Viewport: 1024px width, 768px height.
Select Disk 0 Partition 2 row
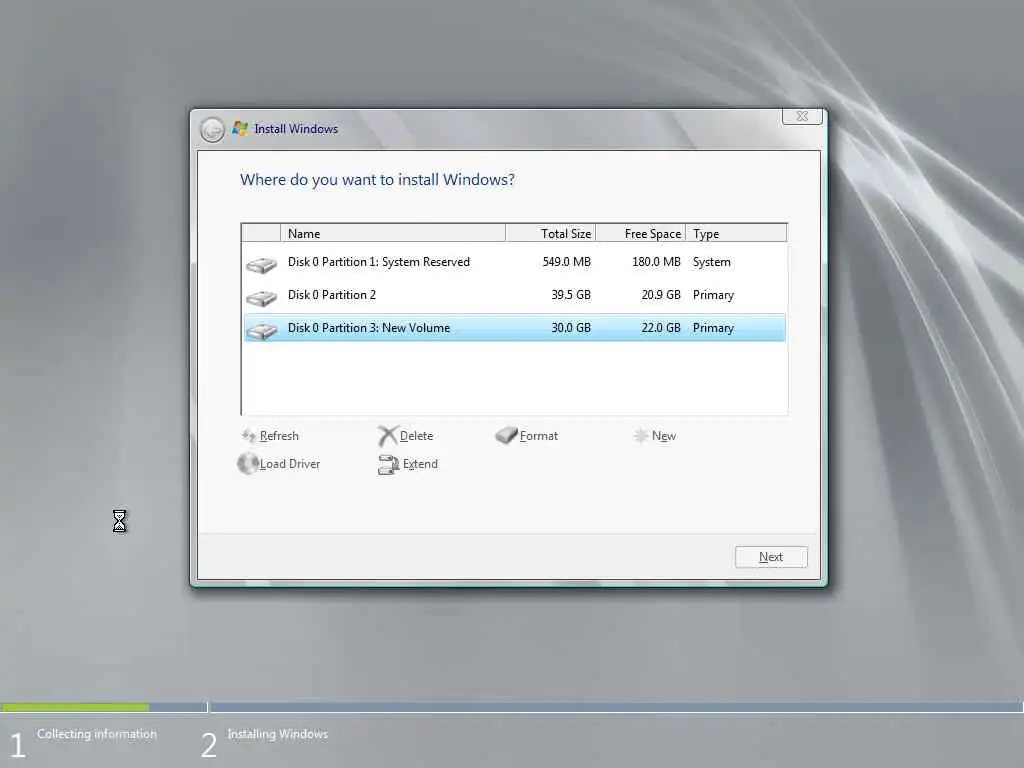(x=515, y=295)
